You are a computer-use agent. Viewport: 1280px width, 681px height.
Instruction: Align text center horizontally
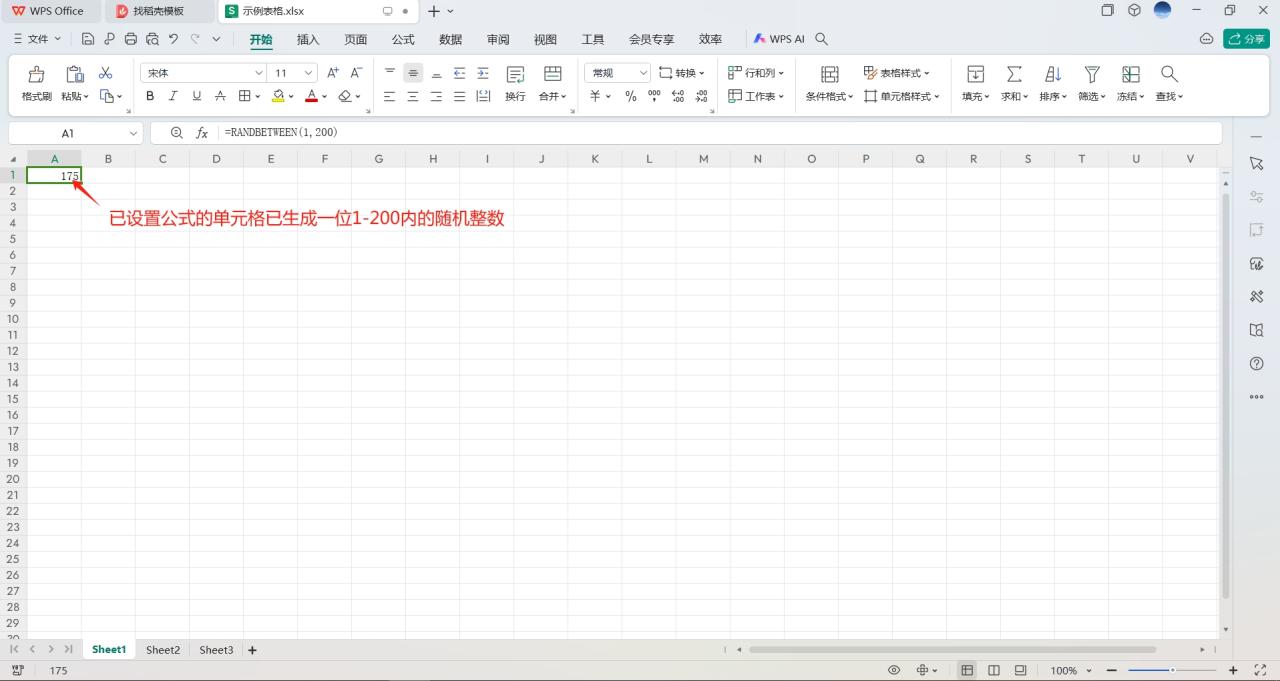click(413, 96)
